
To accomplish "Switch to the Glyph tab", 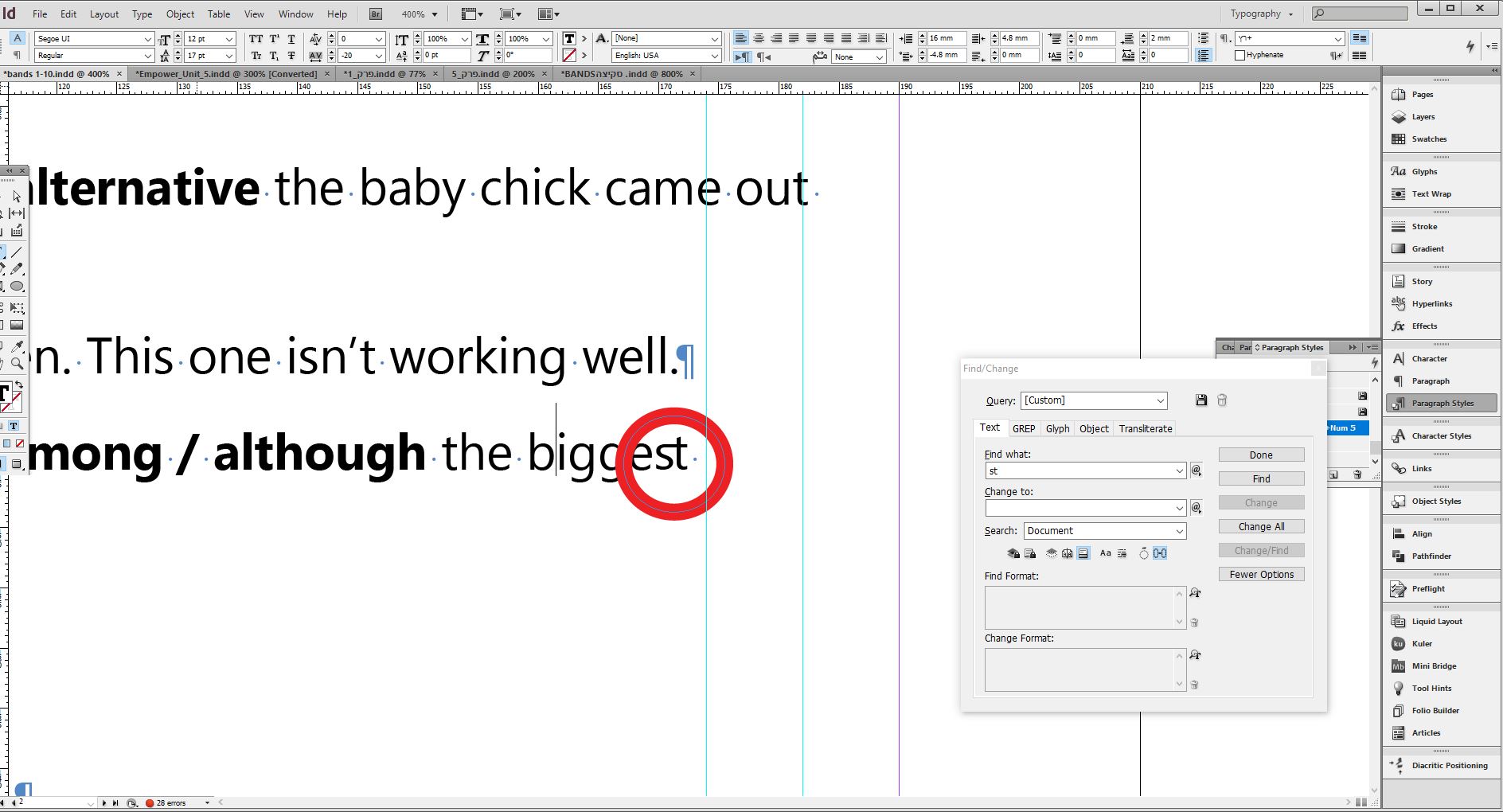I will click(x=1058, y=428).
